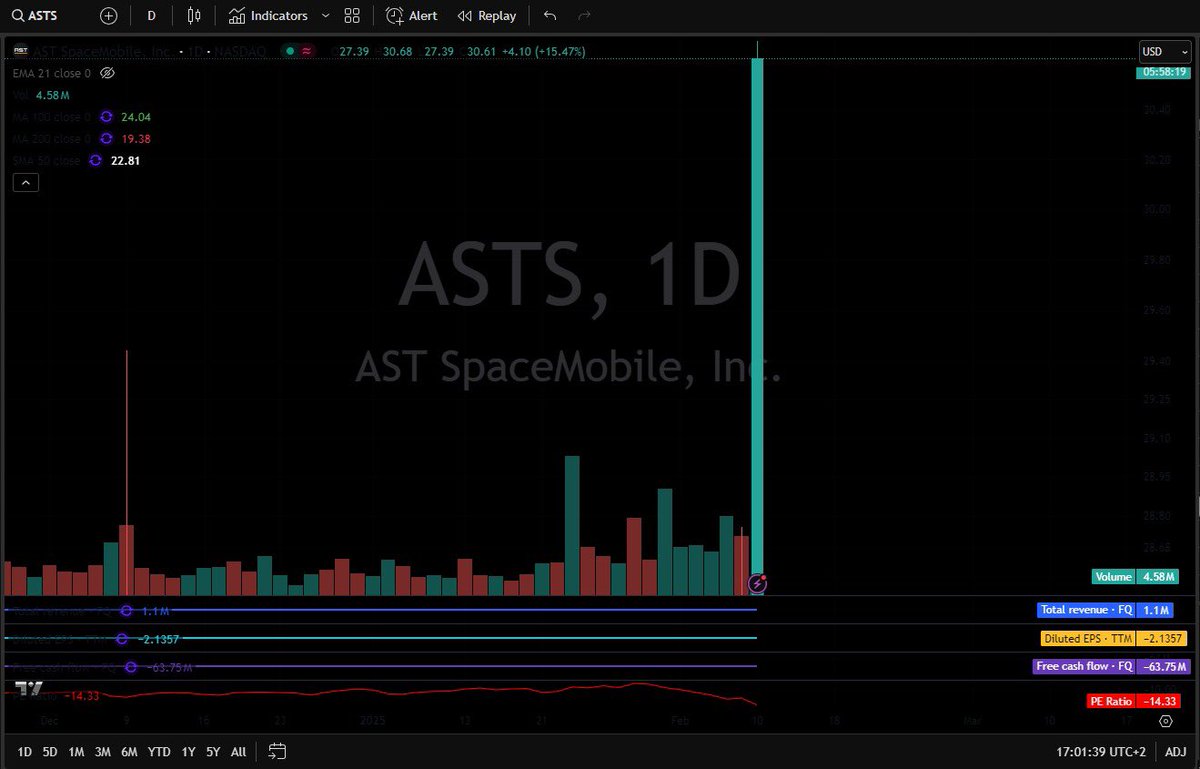
Task: Click SMA 50 loading refresh icon
Action: pos(96,161)
